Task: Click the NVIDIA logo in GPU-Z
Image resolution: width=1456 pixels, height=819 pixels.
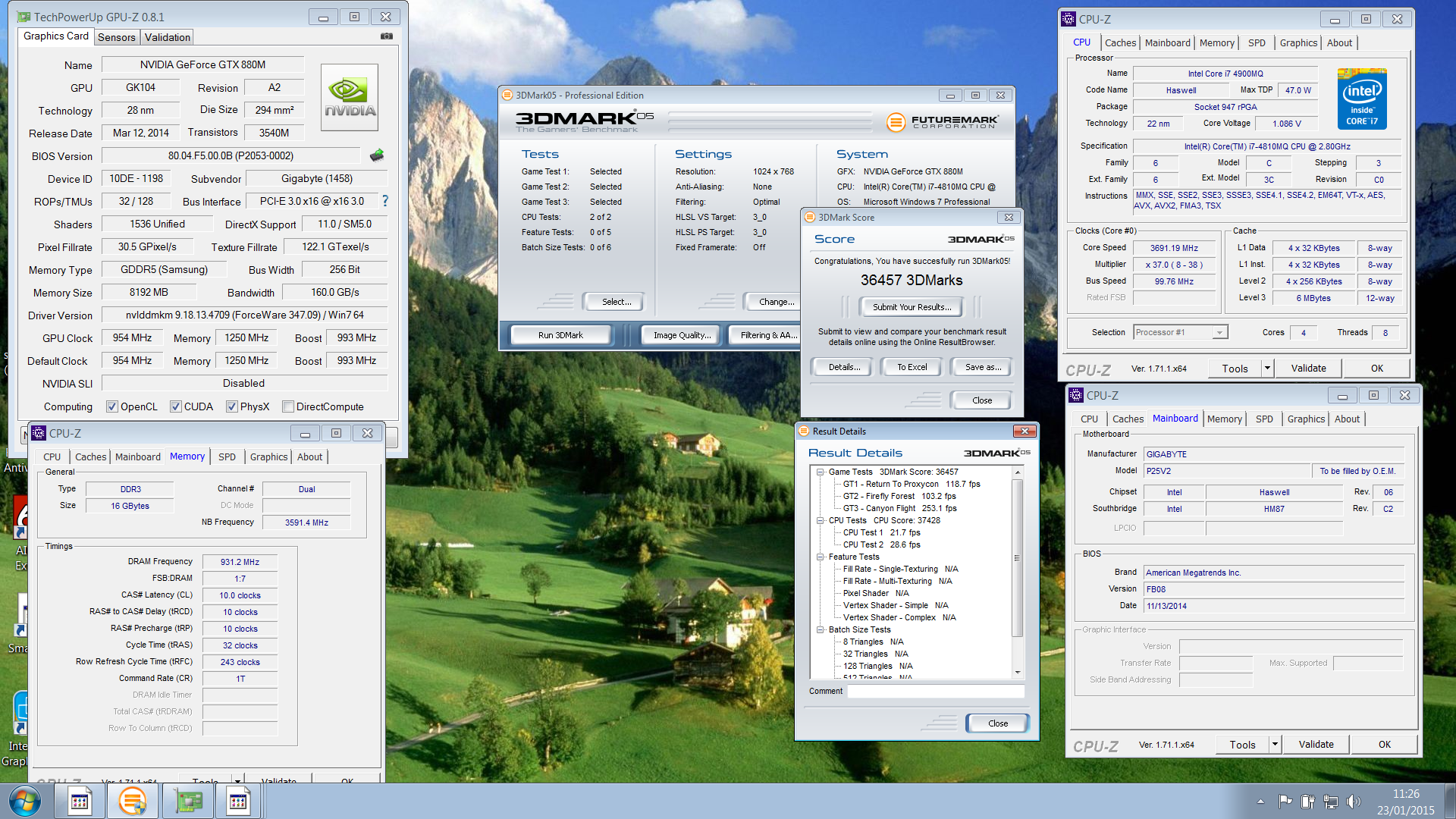Action: (x=350, y=98)
